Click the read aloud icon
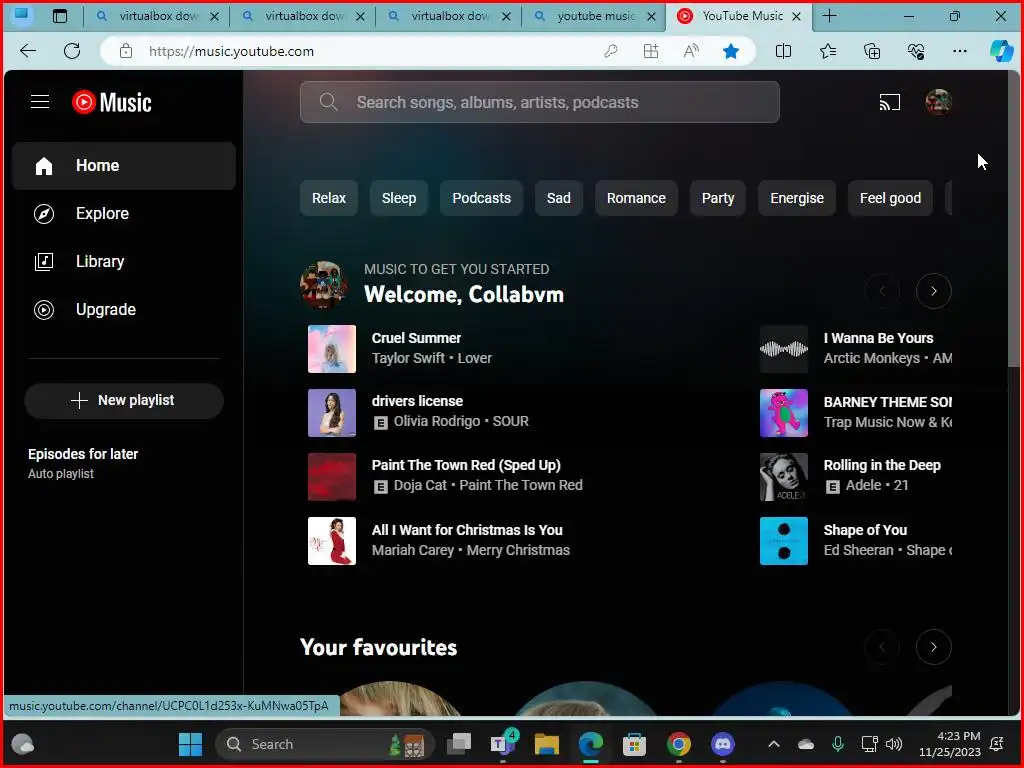Screen dimensions: 1024x768 point(691,51)
